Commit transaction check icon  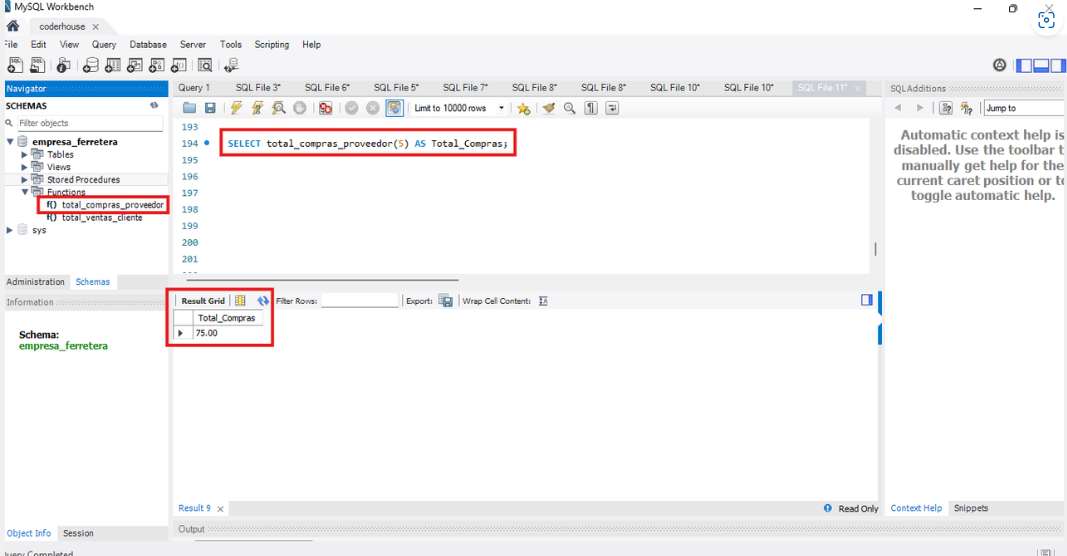pyautogui.click(x=351, y=108)
